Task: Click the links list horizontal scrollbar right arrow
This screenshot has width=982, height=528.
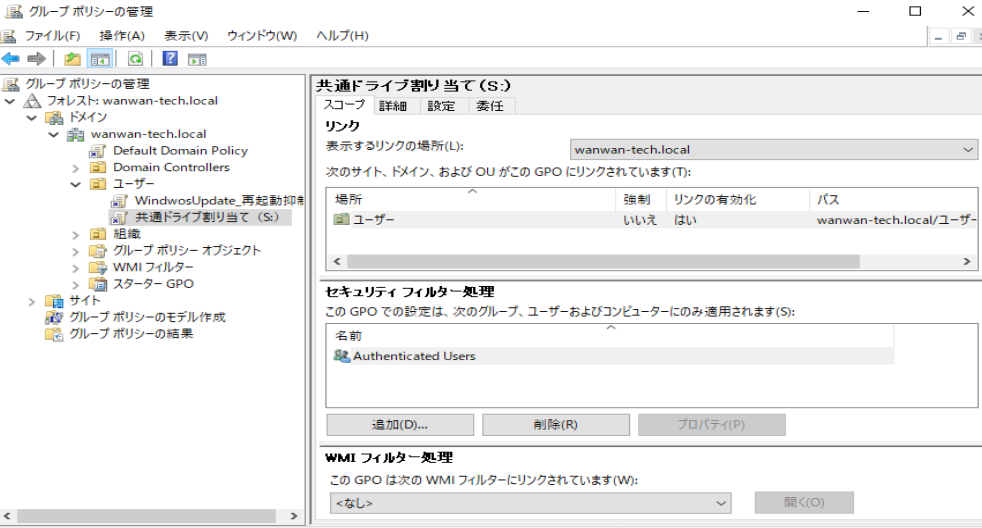Action: pyautogui.click(x=967, y=261)
